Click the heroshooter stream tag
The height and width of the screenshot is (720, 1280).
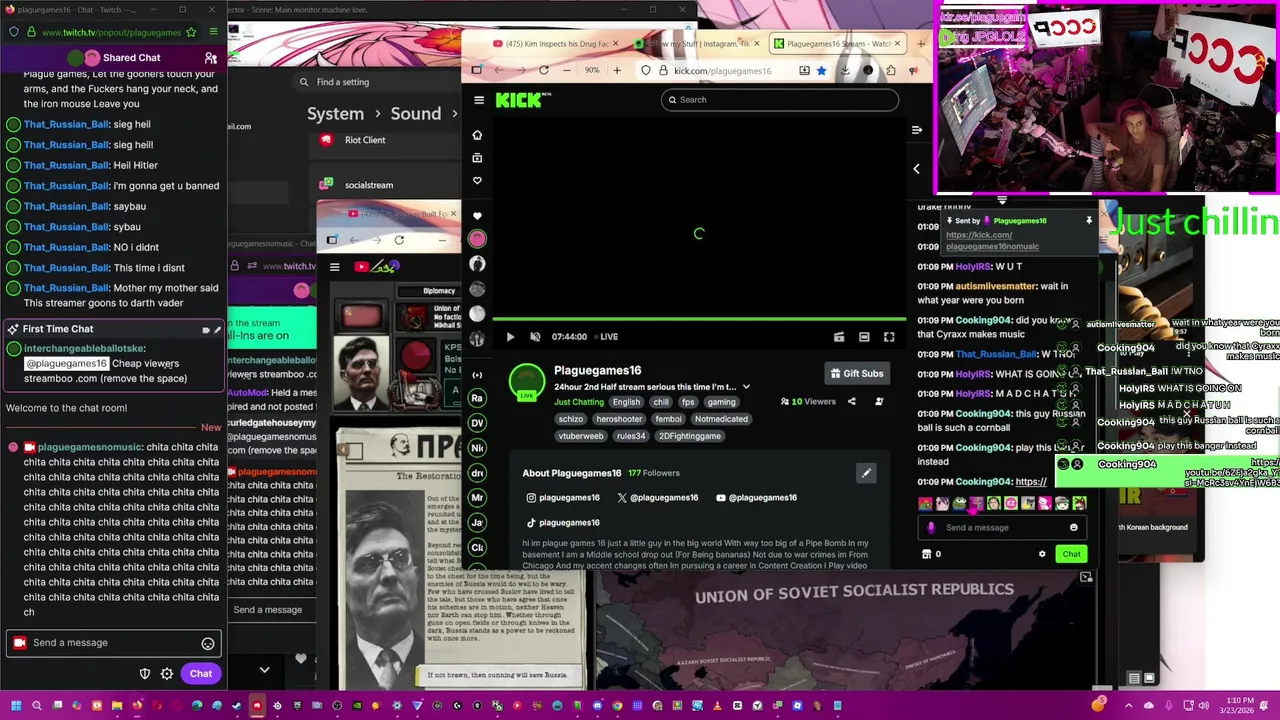coord(619,419)
